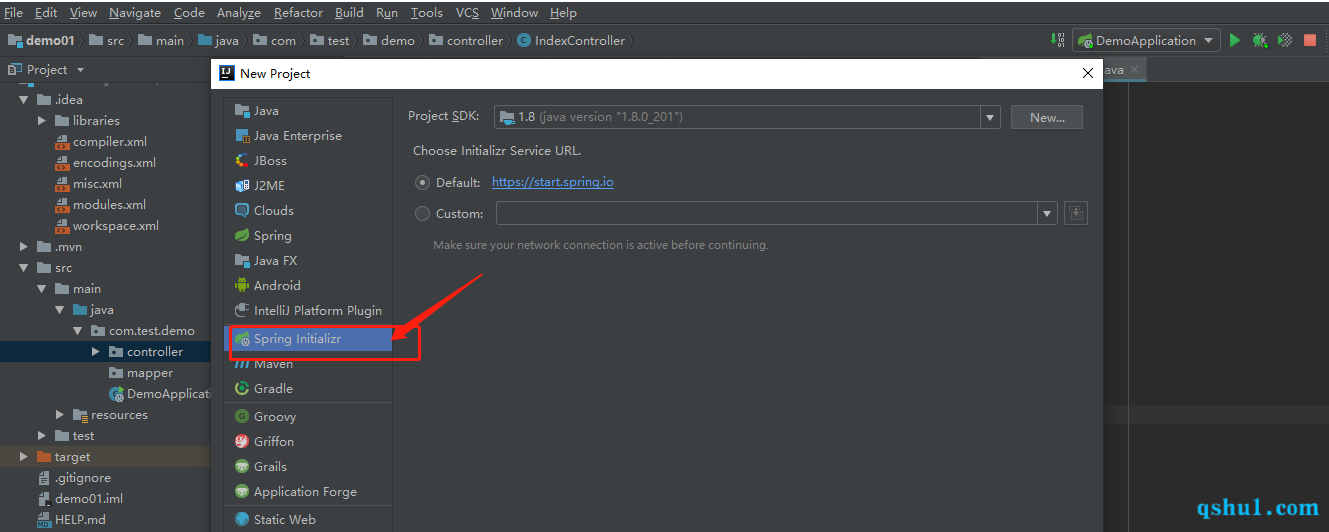Click into the Custom URL input field
The width and height of the screenshot is (1329, 532).
[x=767, y=213]
